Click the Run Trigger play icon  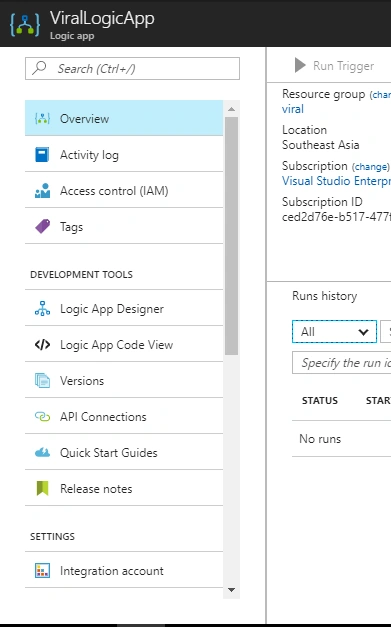[x=300, y=65]
